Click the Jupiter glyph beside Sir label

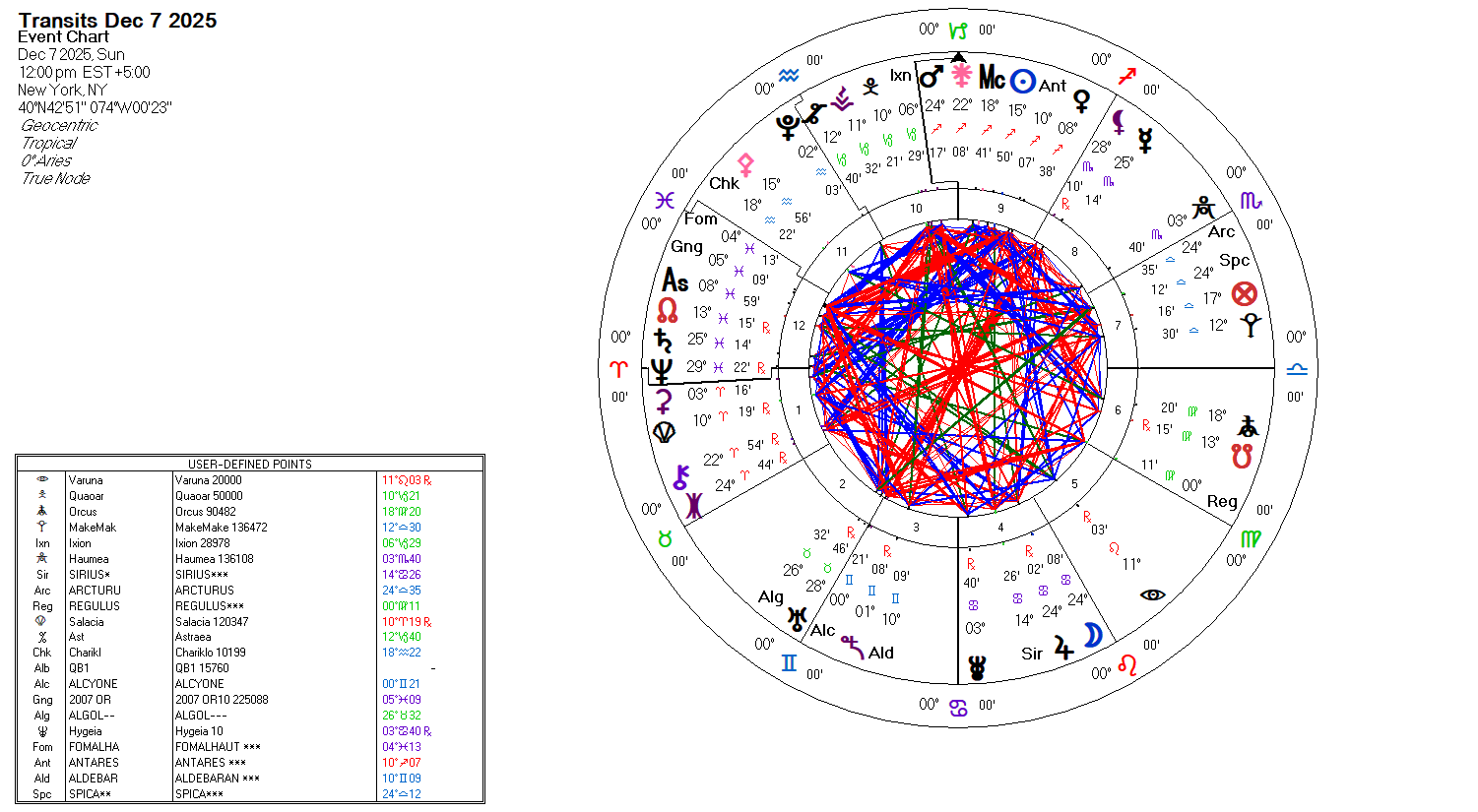(1063, 648)
